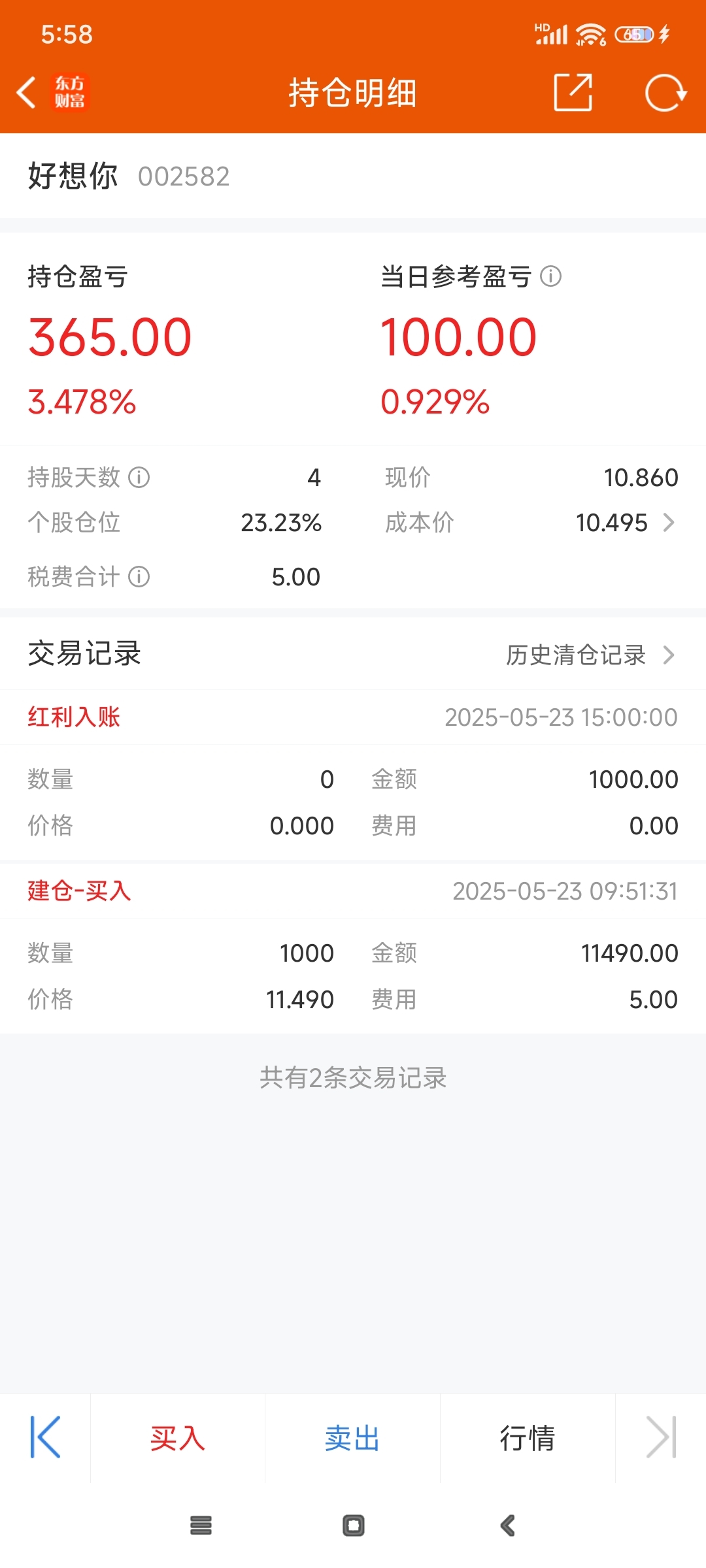Show info for 税费合计
The height and width of the screenshot is (1568, 706).
pos(139,577)
